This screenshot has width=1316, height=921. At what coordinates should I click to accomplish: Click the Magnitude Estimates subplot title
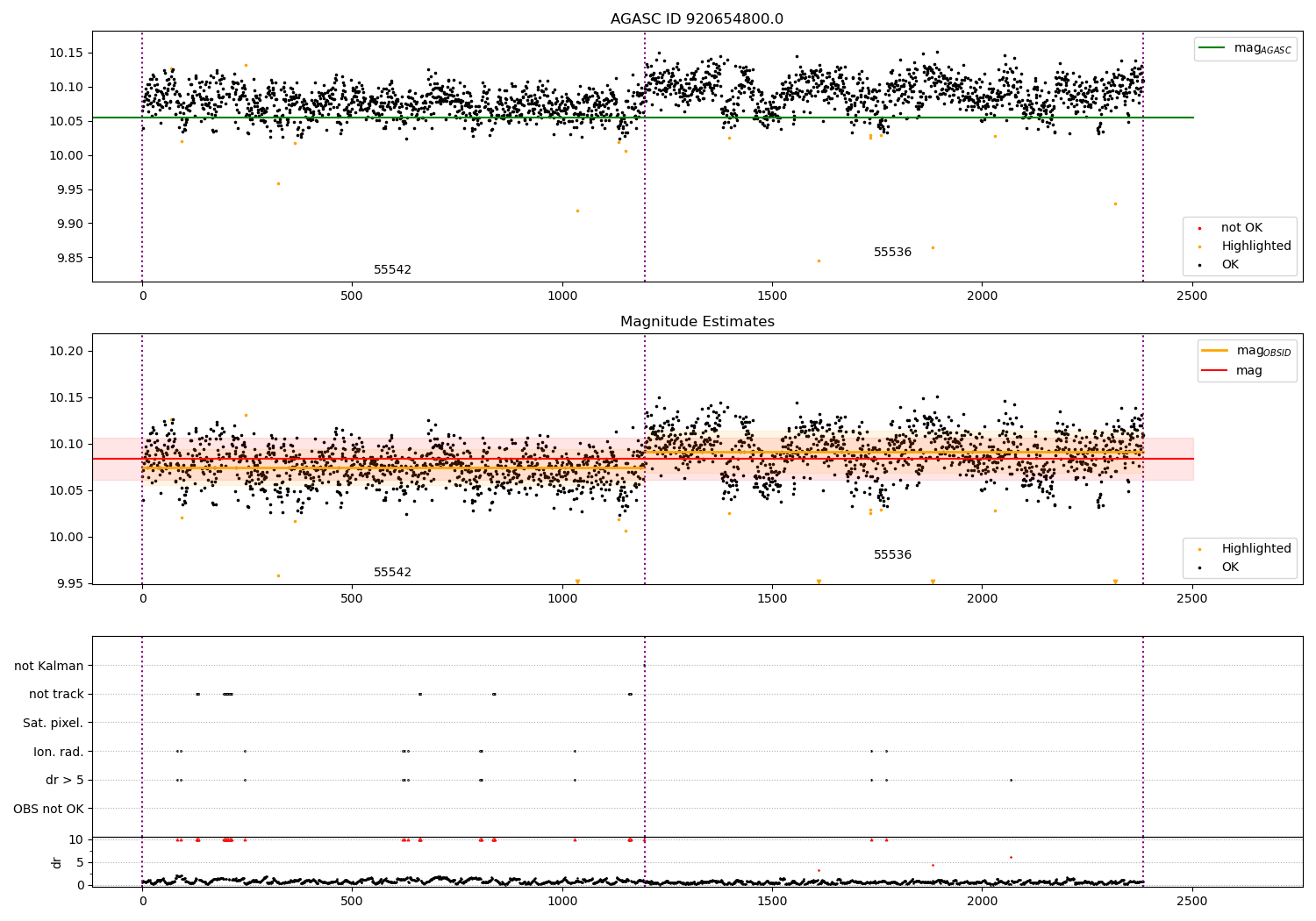[697, 322]
